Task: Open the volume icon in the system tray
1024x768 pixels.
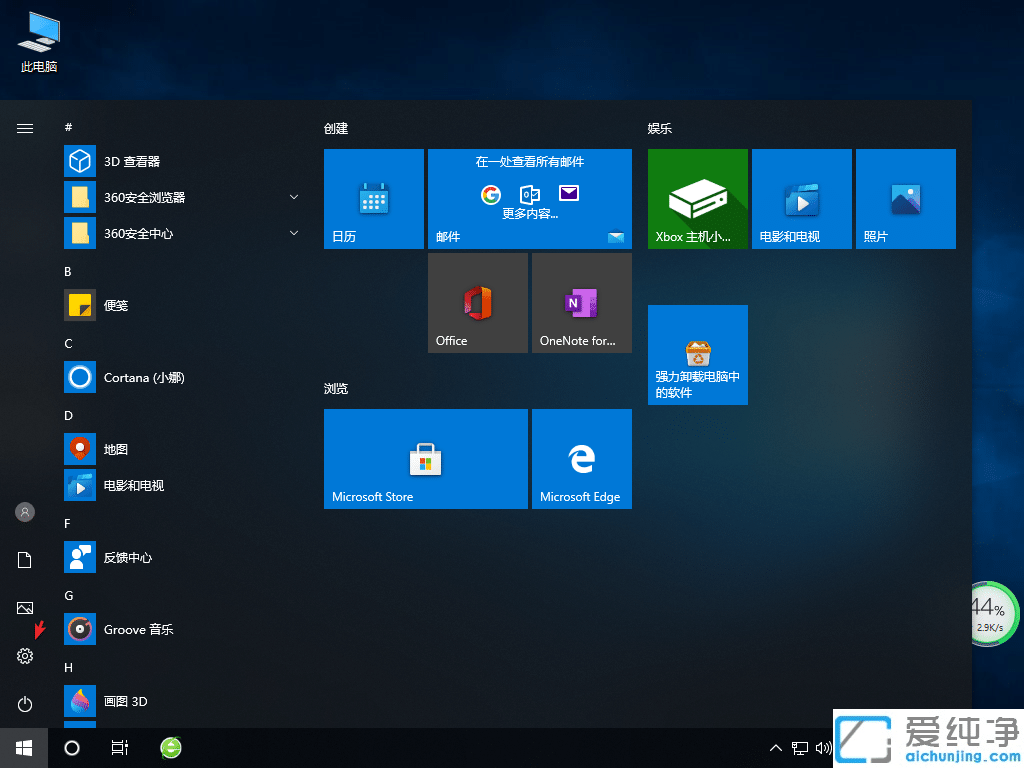Action: pyautogui.click(x=823, y=748)
